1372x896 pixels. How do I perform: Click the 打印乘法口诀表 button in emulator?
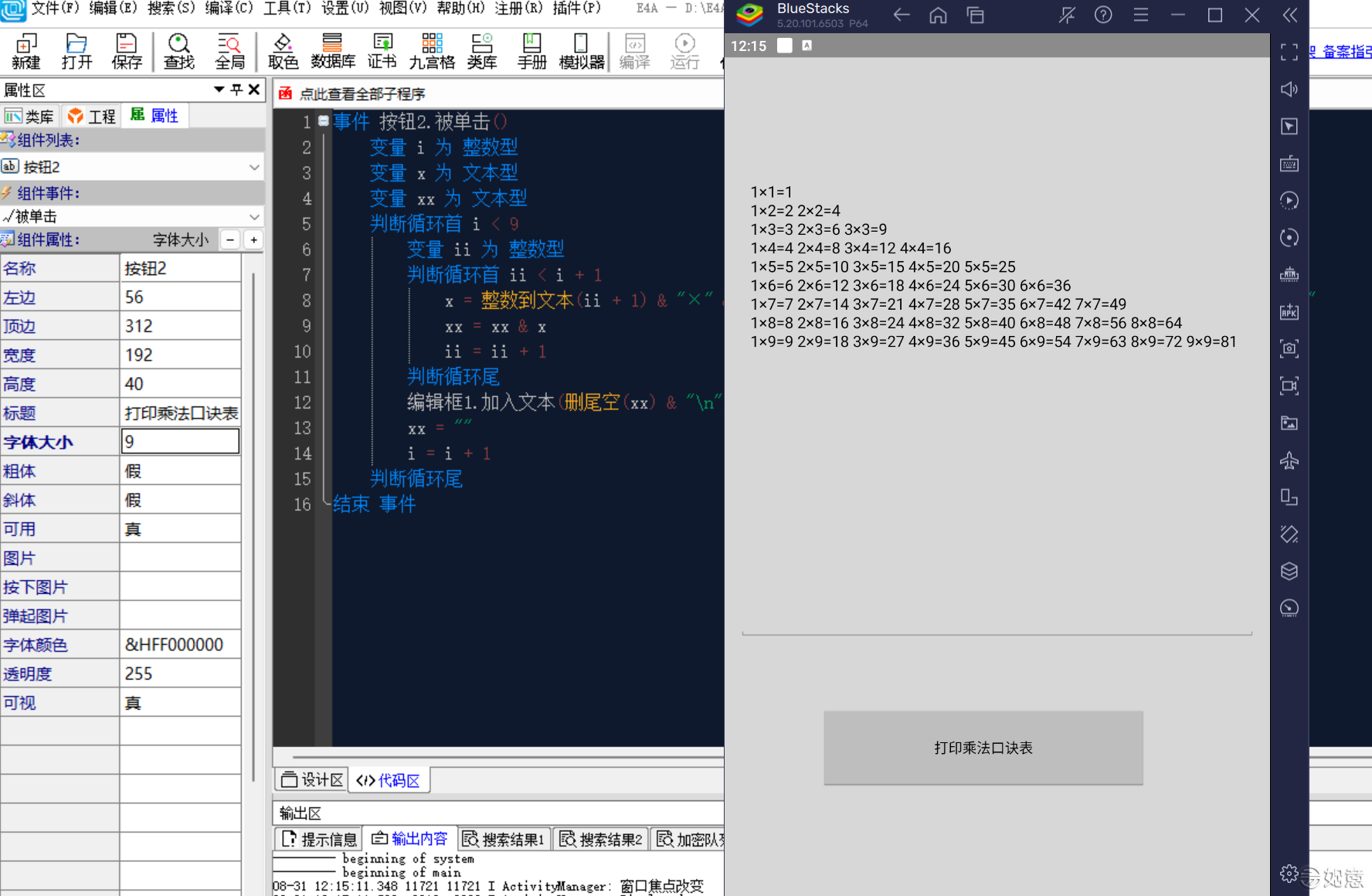[983, 748]
